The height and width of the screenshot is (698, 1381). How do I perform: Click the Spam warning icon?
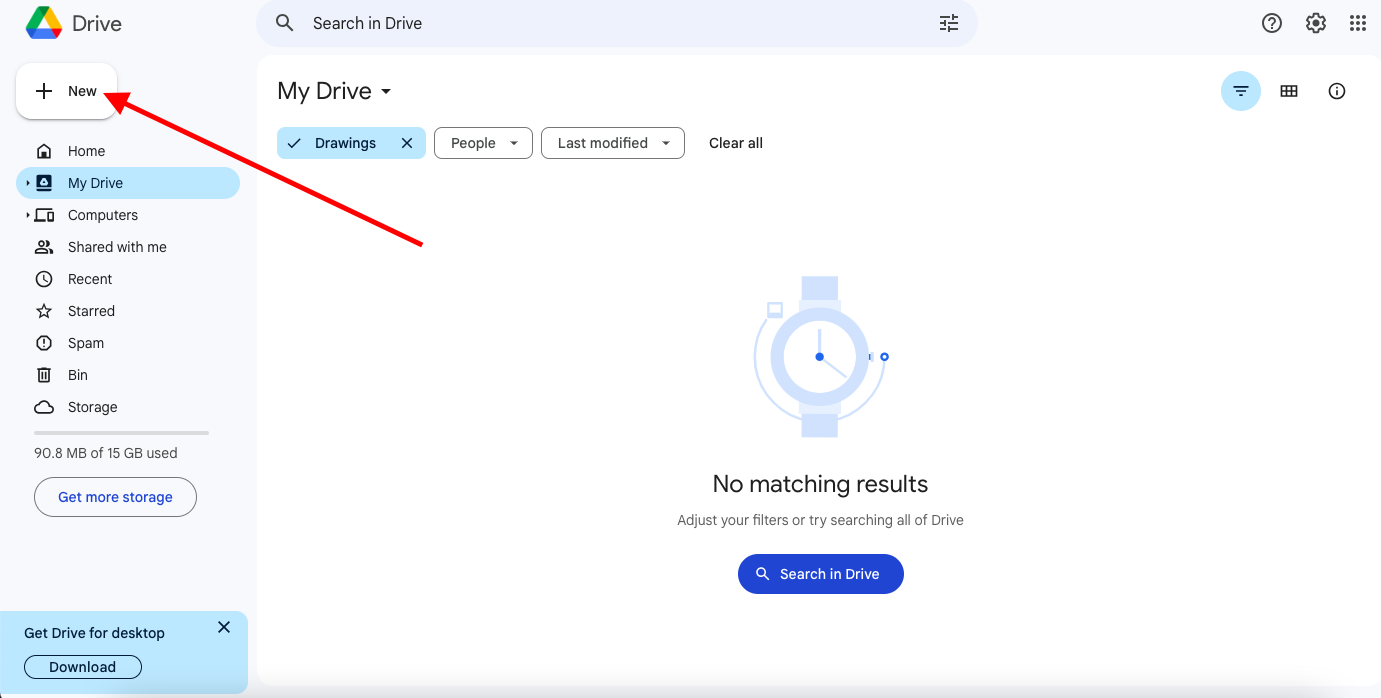point(44,343)
